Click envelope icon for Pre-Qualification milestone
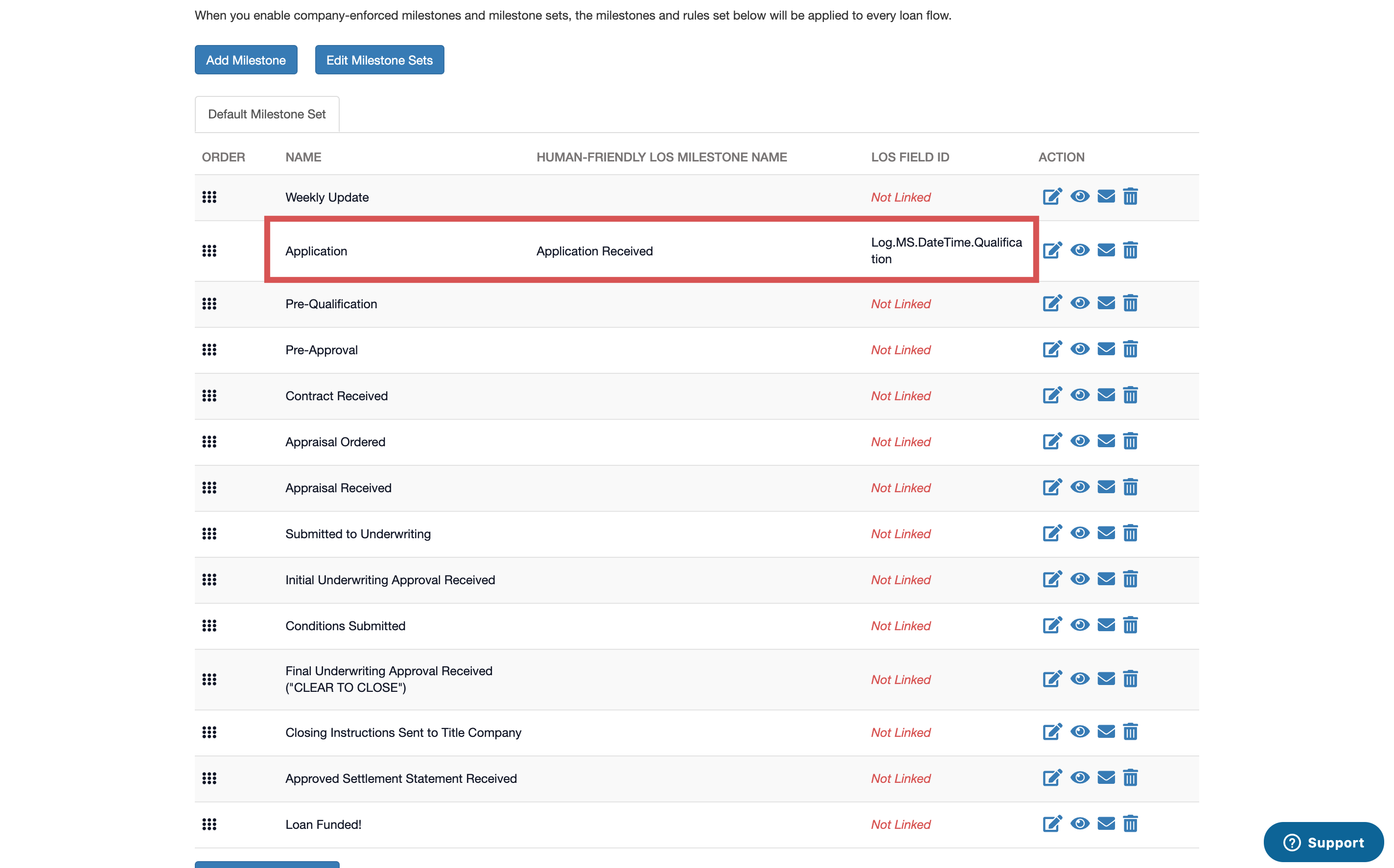The width and height of the screenshot is (1394, 868). tap(1106, 303)
